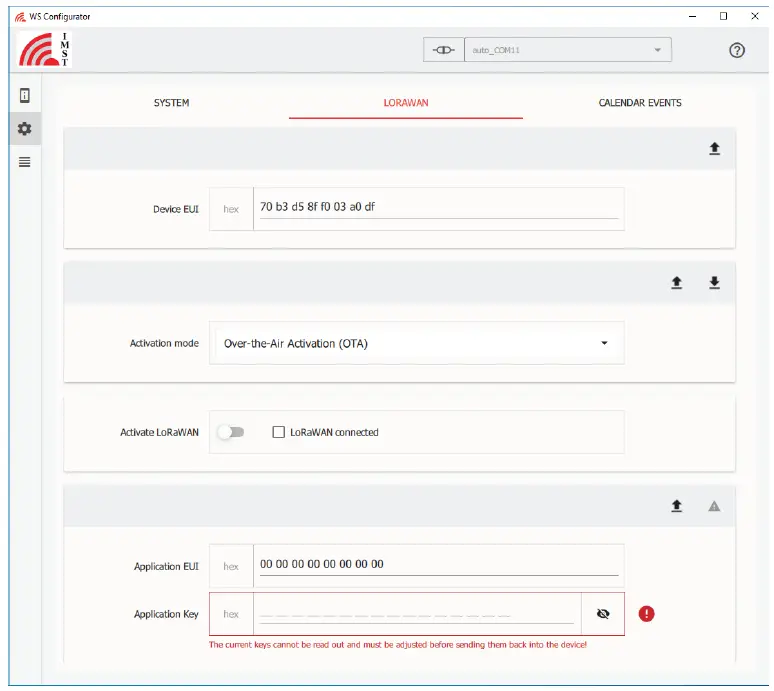Click the warning triangle icon
Viewport: 774px width, 691px height.
click(x=714, y=506)
